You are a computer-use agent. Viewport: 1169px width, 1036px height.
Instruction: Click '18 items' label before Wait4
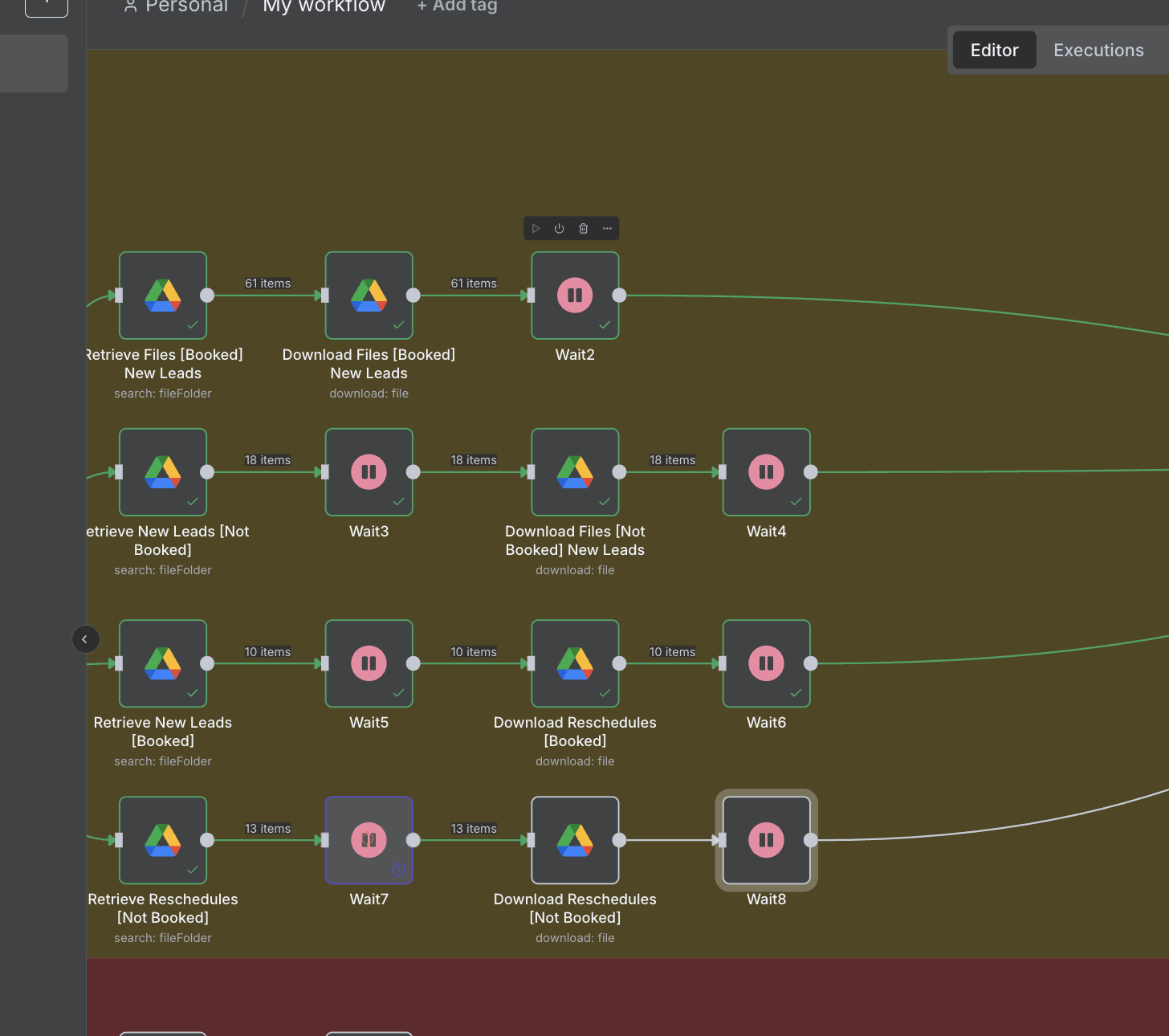tap(673, 460)
